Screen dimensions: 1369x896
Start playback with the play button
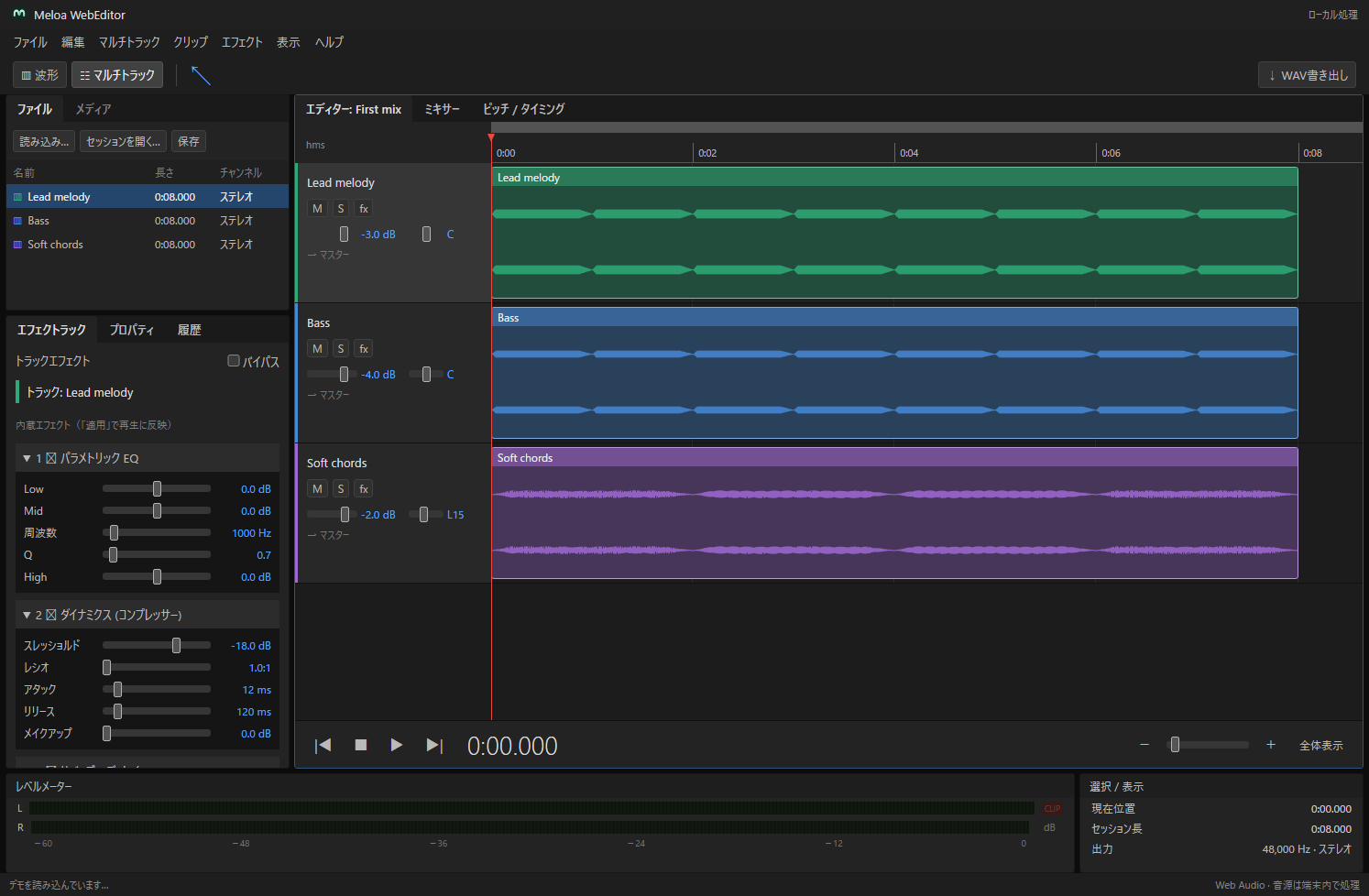(x=396, y=746)
